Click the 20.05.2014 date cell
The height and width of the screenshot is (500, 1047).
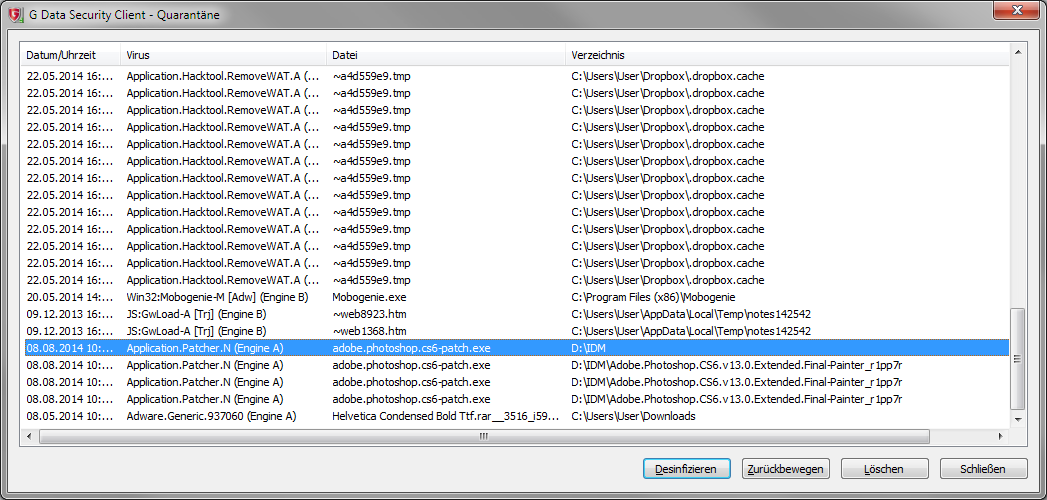point(69,296)
